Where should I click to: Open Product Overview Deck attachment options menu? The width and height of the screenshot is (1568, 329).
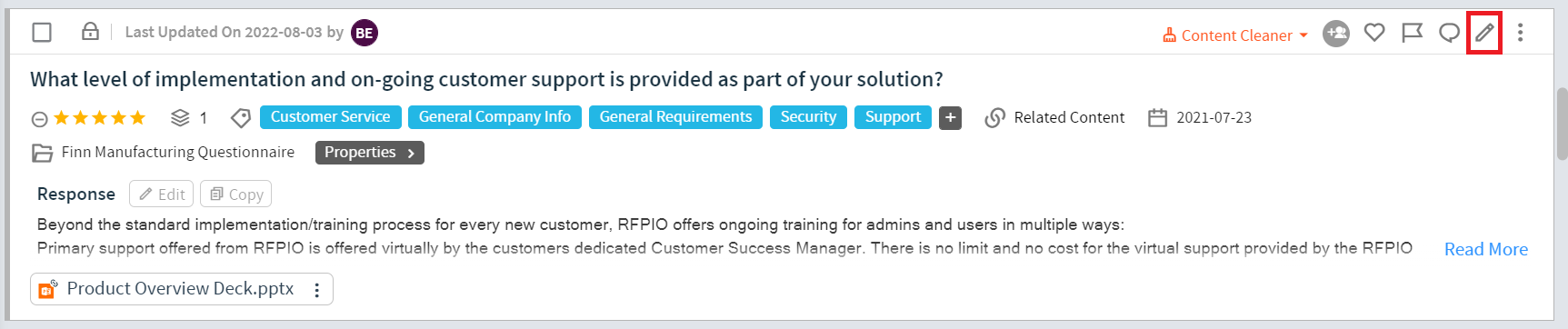pyautogui.click(x=316, y=290)
